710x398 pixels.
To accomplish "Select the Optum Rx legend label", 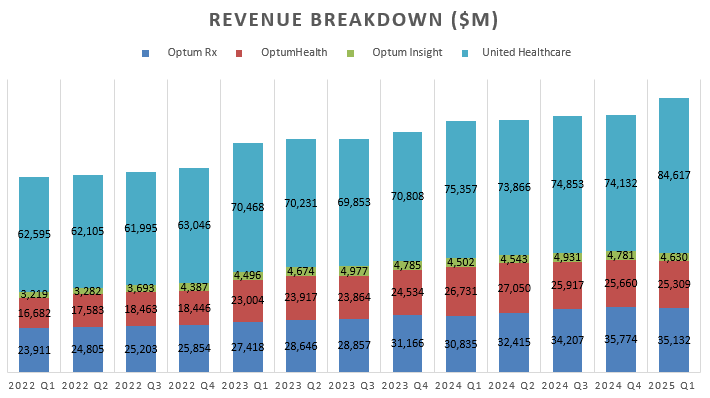I will [x=192, y=53].
